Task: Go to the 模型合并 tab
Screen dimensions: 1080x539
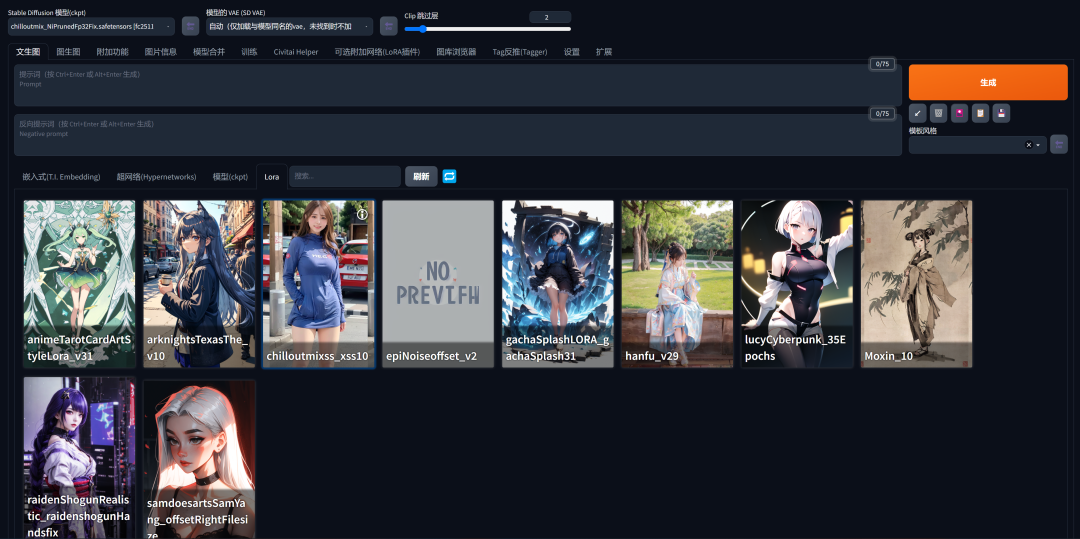Action: pyautogui.click(x=209, y=52)
